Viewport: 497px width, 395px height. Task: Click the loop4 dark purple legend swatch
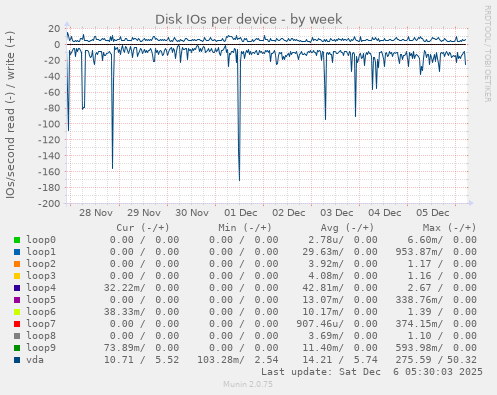(17, 288)
